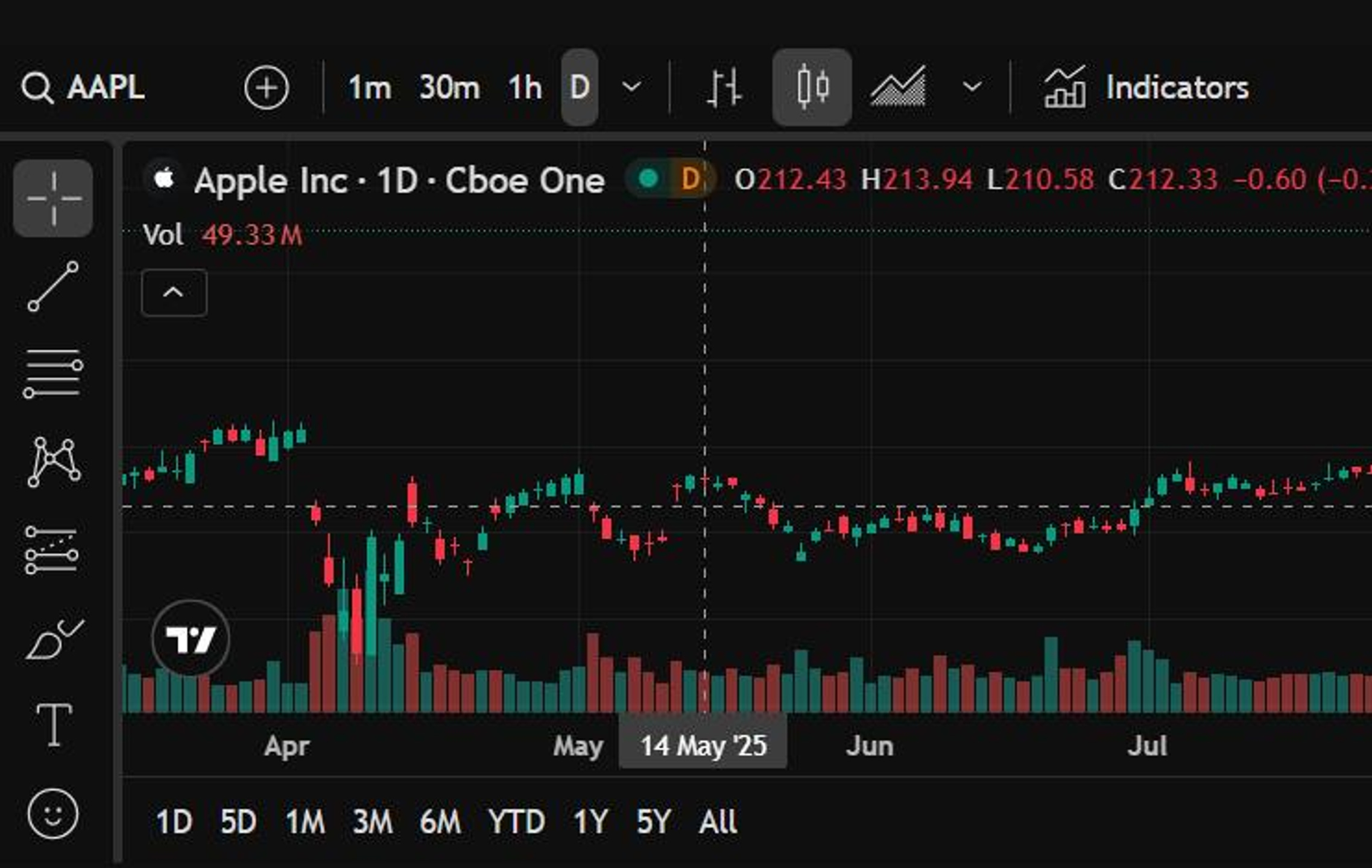The width and height of the screenshot is (1372, 868).
Task: Set the range to 3M
Action: tap(373, 821)
